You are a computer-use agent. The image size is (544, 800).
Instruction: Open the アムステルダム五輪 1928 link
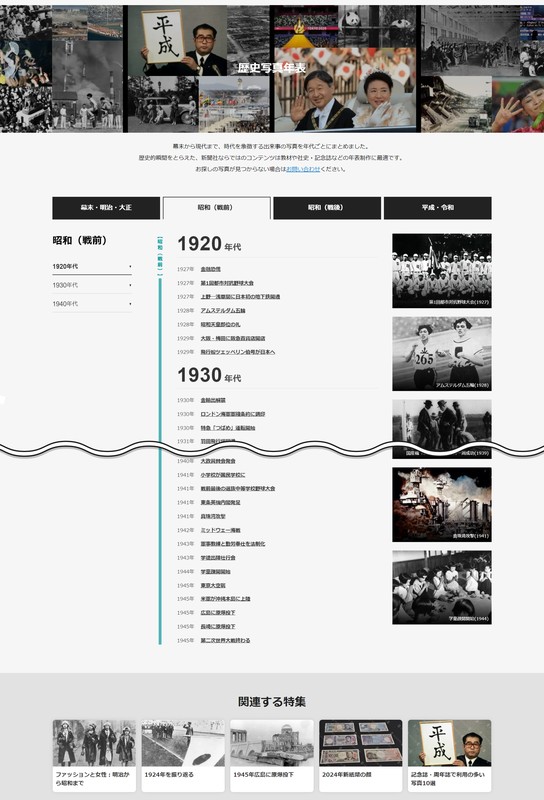coord(223,310)
